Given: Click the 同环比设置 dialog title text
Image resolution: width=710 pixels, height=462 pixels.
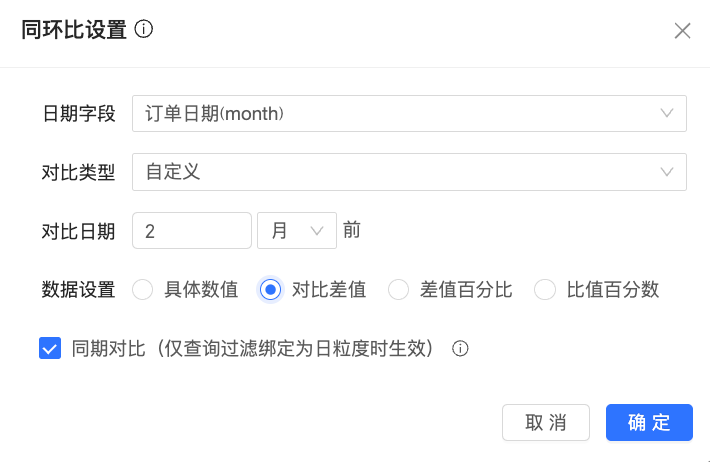Looking at the screenshot, I should [x=74, y=30].
